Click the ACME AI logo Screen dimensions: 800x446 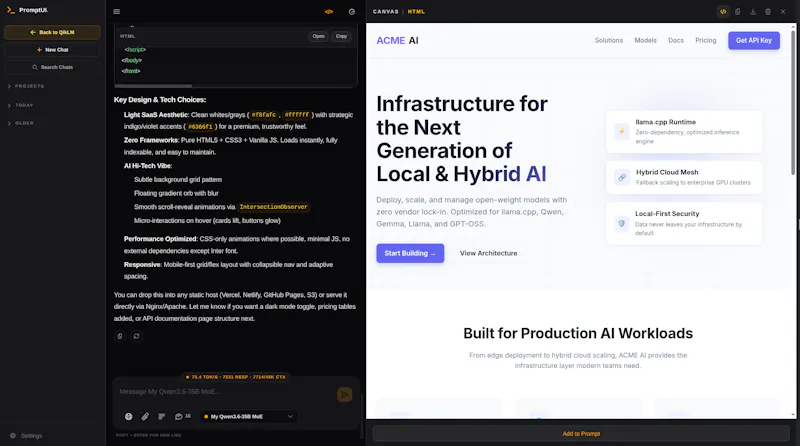tap(397, 40)
